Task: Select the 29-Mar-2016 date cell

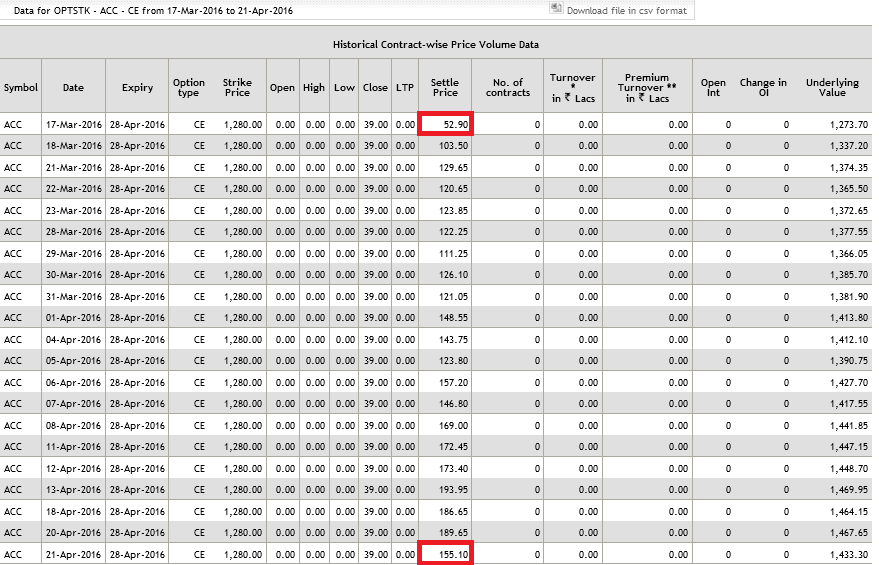Action: click(73, 254)
